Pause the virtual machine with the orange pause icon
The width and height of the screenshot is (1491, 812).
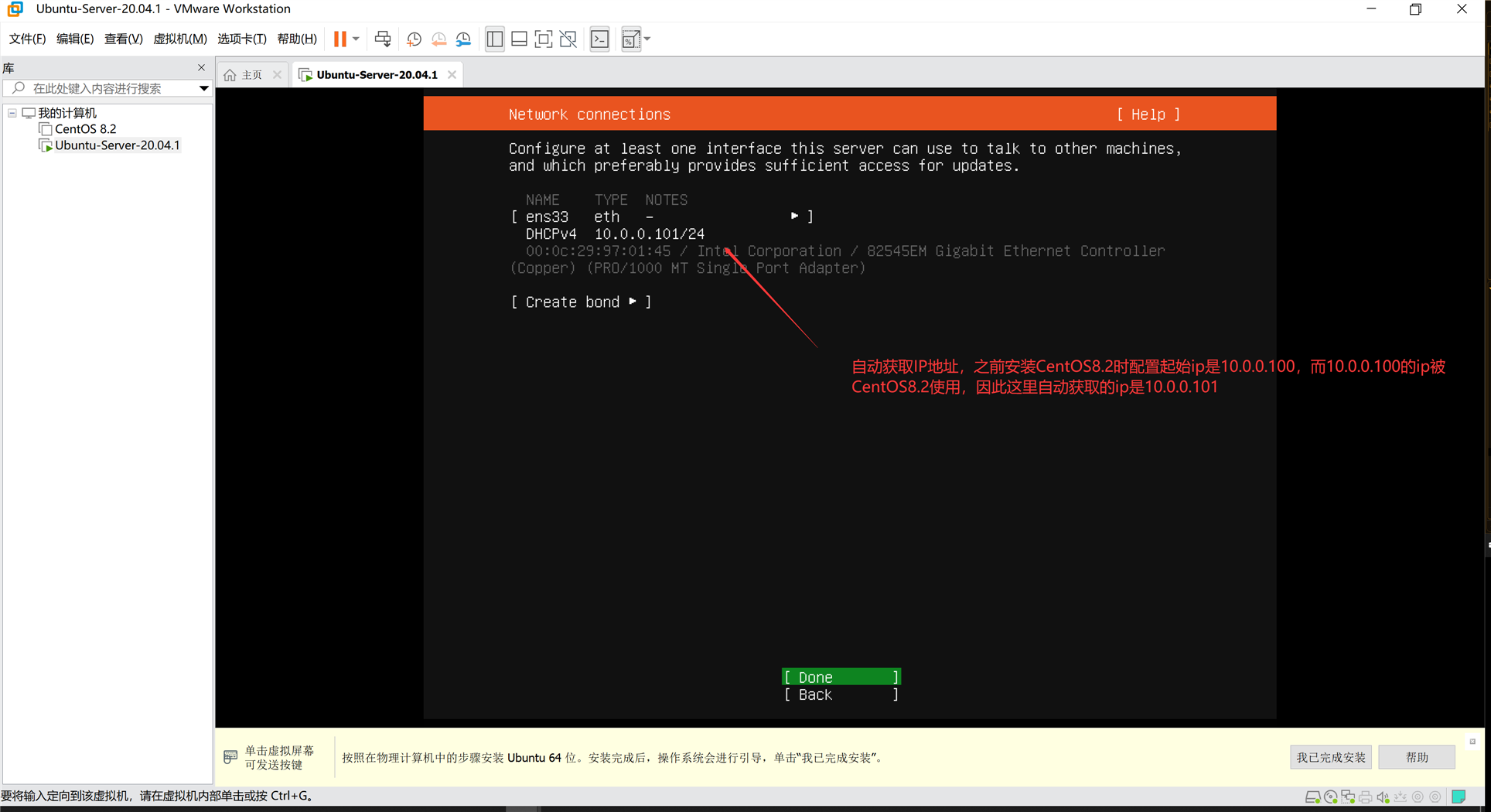(339, 39)
